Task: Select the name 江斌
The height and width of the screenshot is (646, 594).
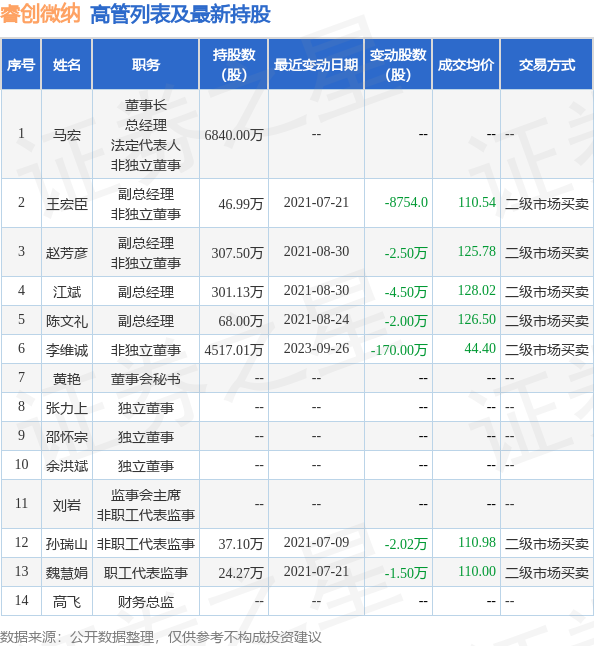Action: pyautogui.click(x=67, y=292)
